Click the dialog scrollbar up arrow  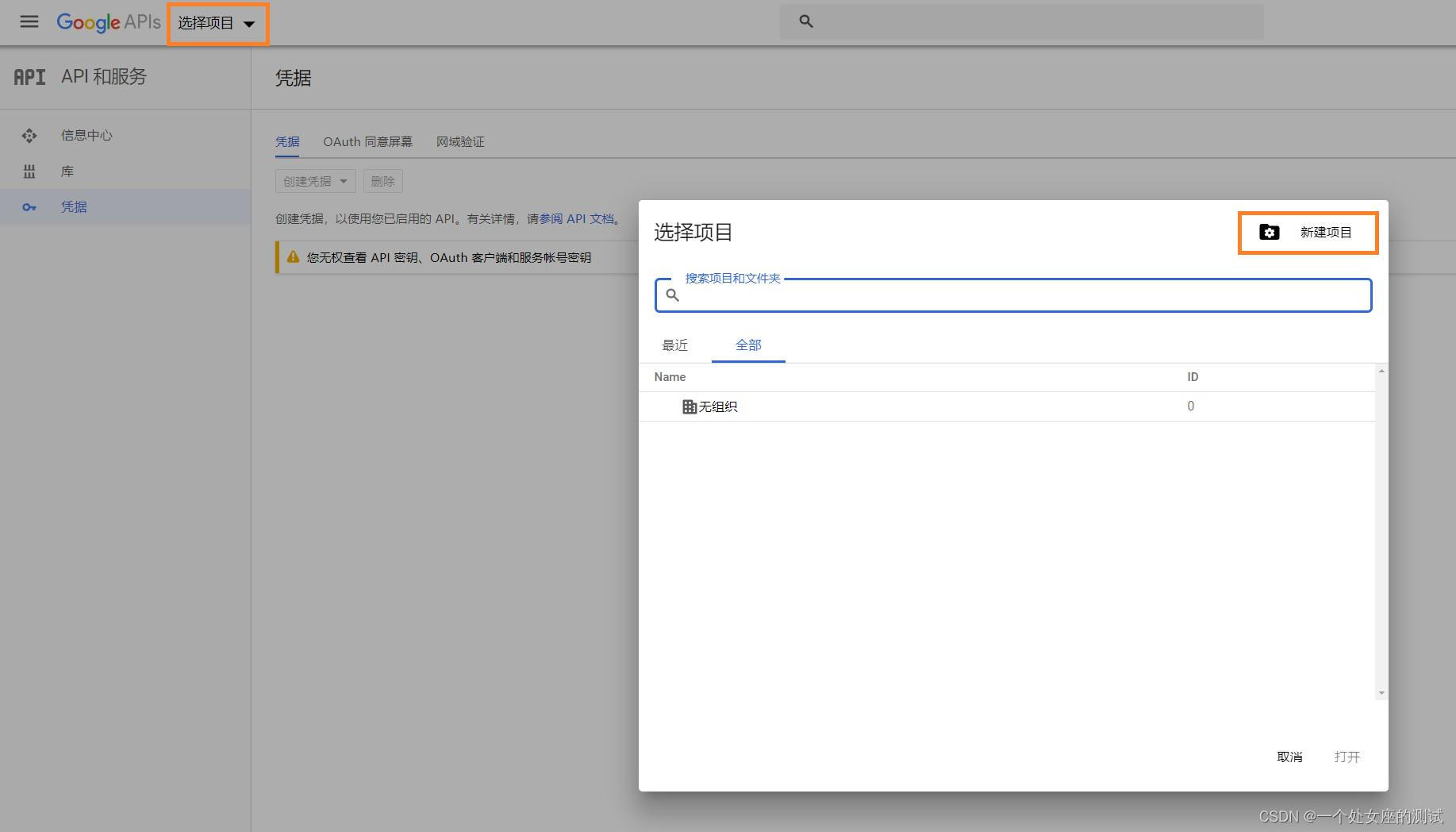(1381, 372)
